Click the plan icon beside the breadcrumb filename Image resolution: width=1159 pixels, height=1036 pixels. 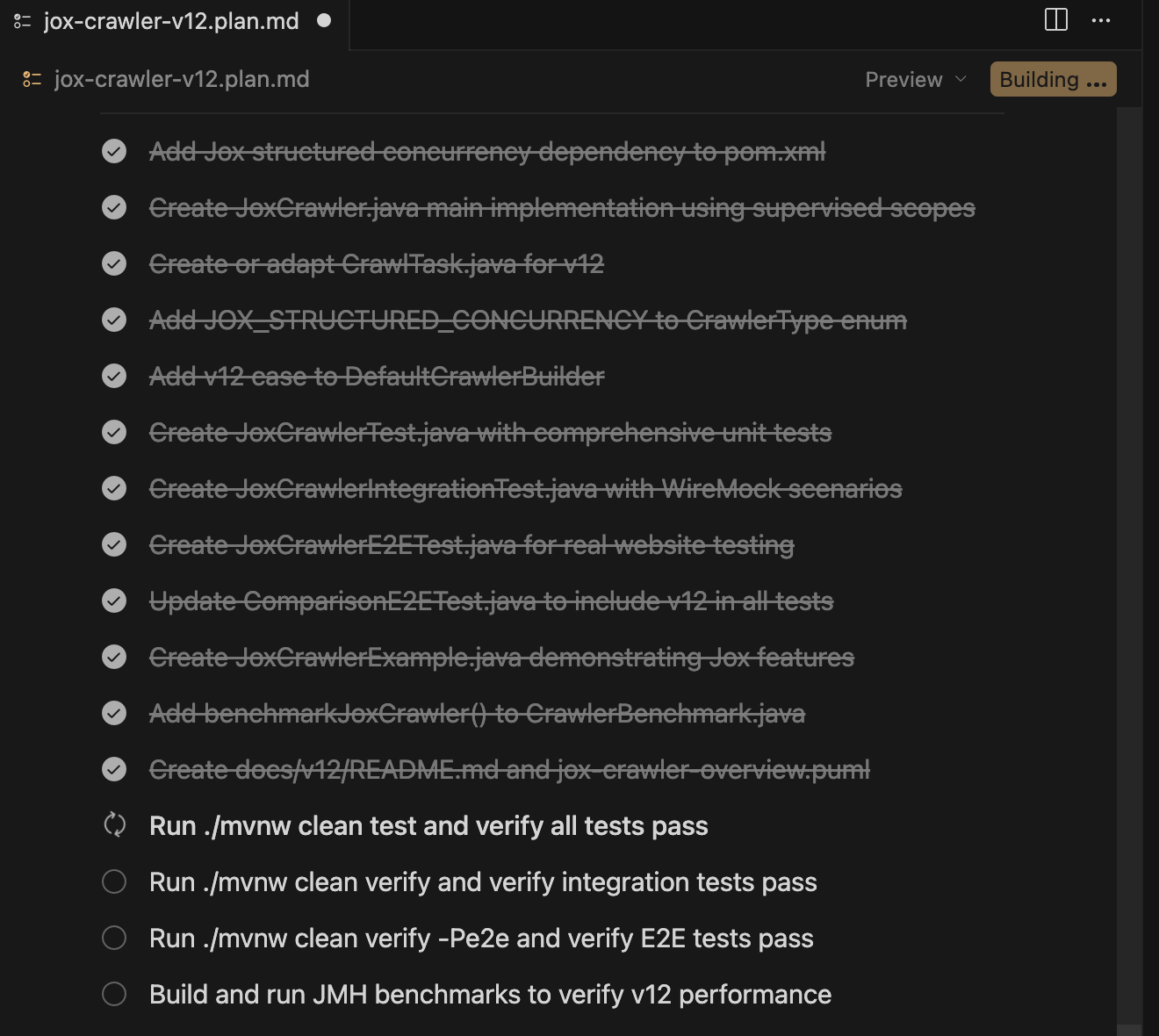tap(32, 80)
